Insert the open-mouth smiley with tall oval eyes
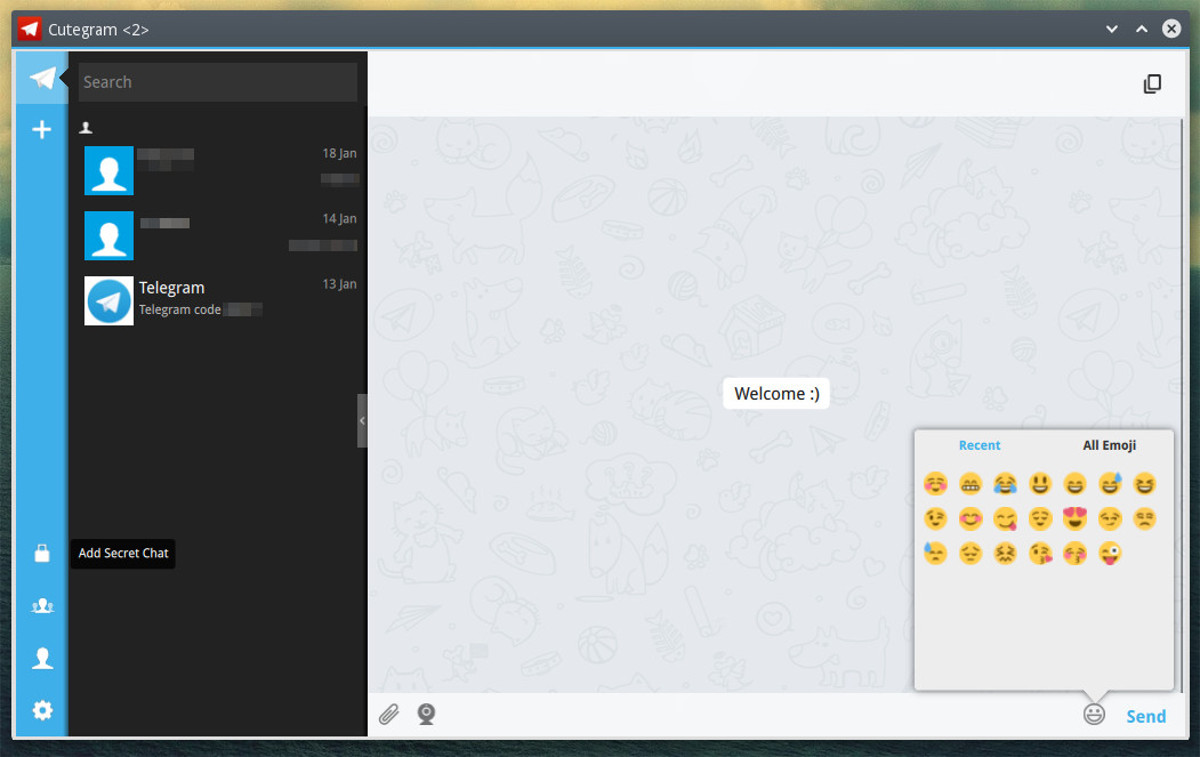1200x757 pixels. pyautogui.click(x=1040, y=484)
